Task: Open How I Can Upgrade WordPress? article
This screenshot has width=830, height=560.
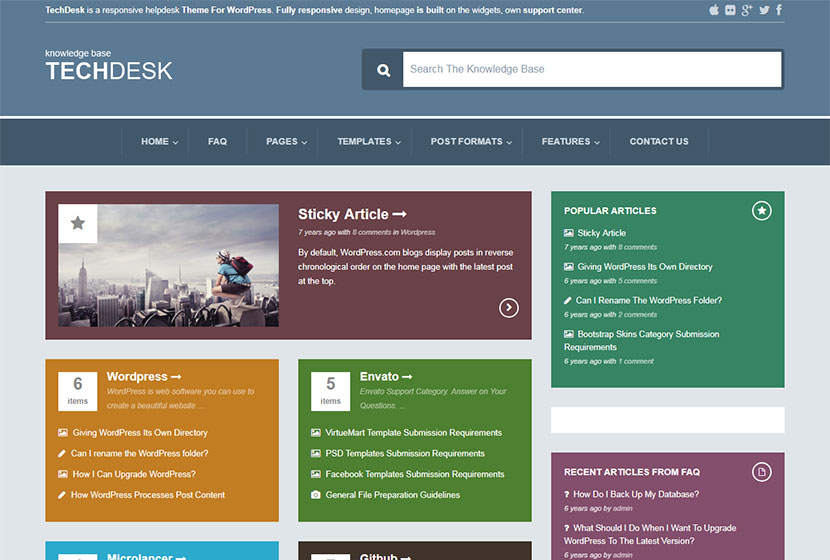Action: coord(134,474)
